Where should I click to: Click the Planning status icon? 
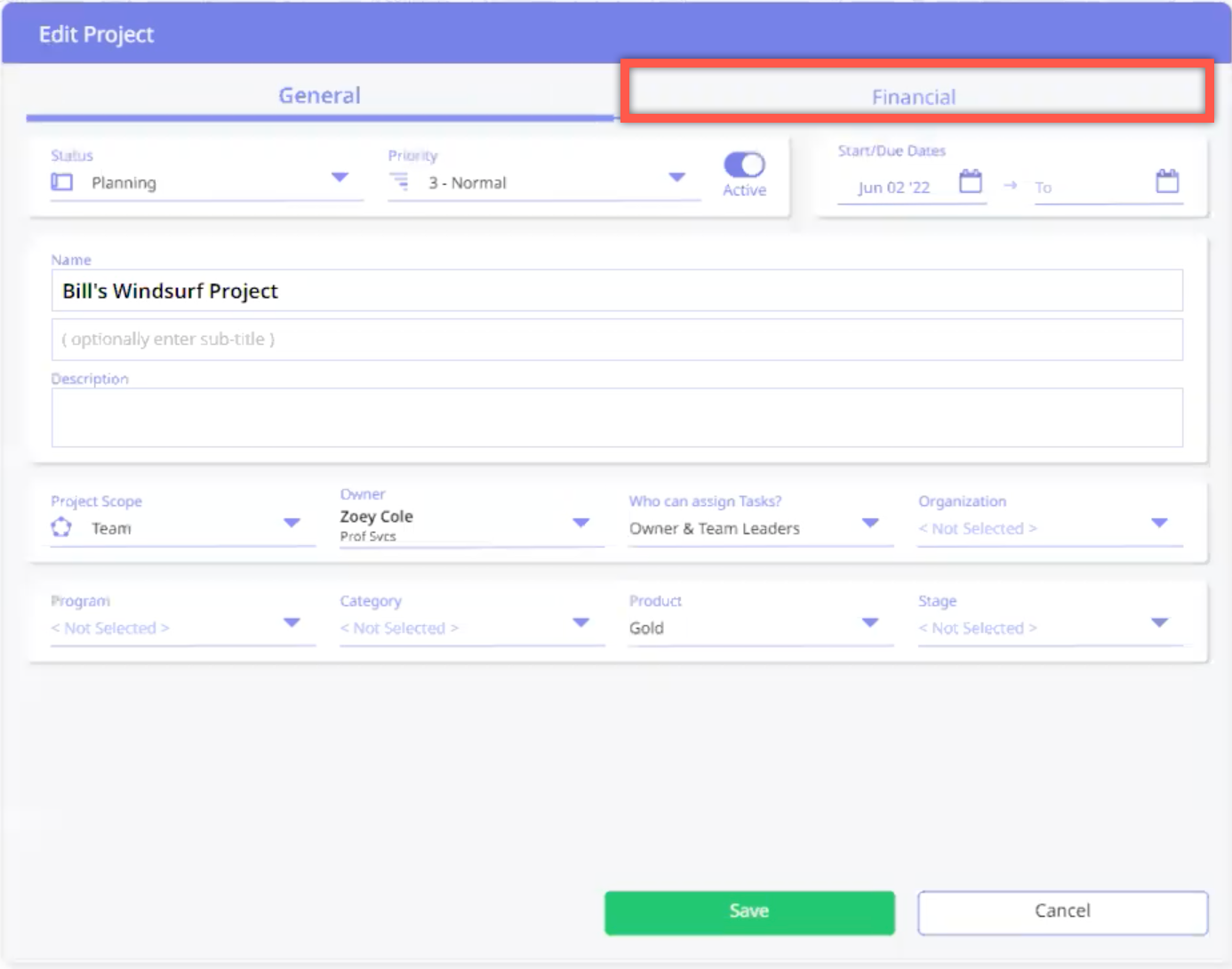(62, 182)
